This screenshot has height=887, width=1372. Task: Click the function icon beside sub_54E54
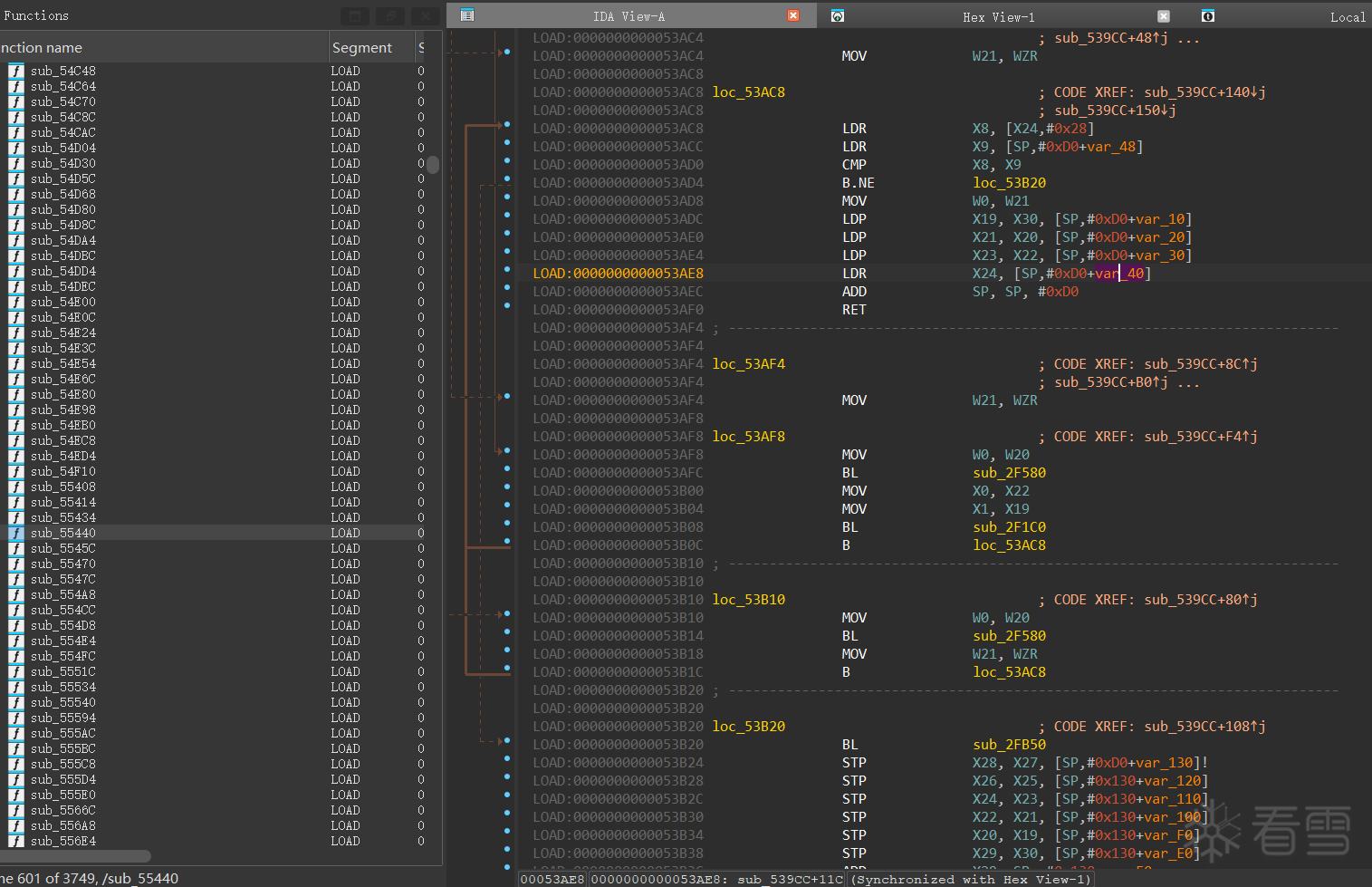[x=16, y=363]
